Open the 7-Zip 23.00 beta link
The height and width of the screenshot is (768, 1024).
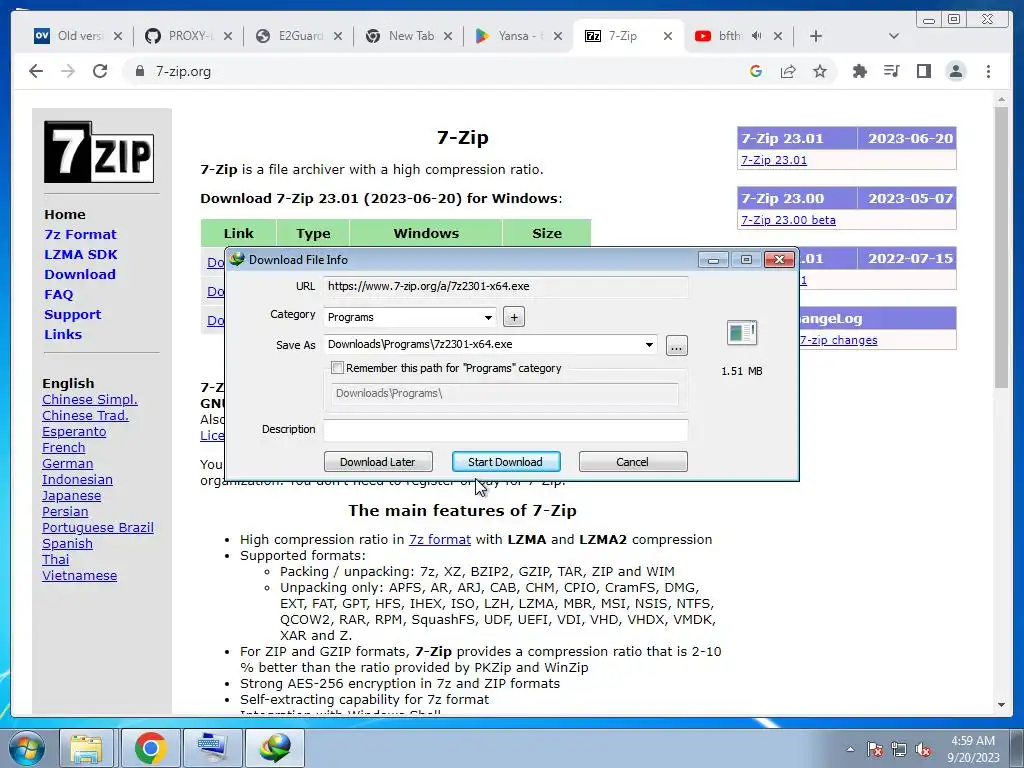click(x=788, y=220)
